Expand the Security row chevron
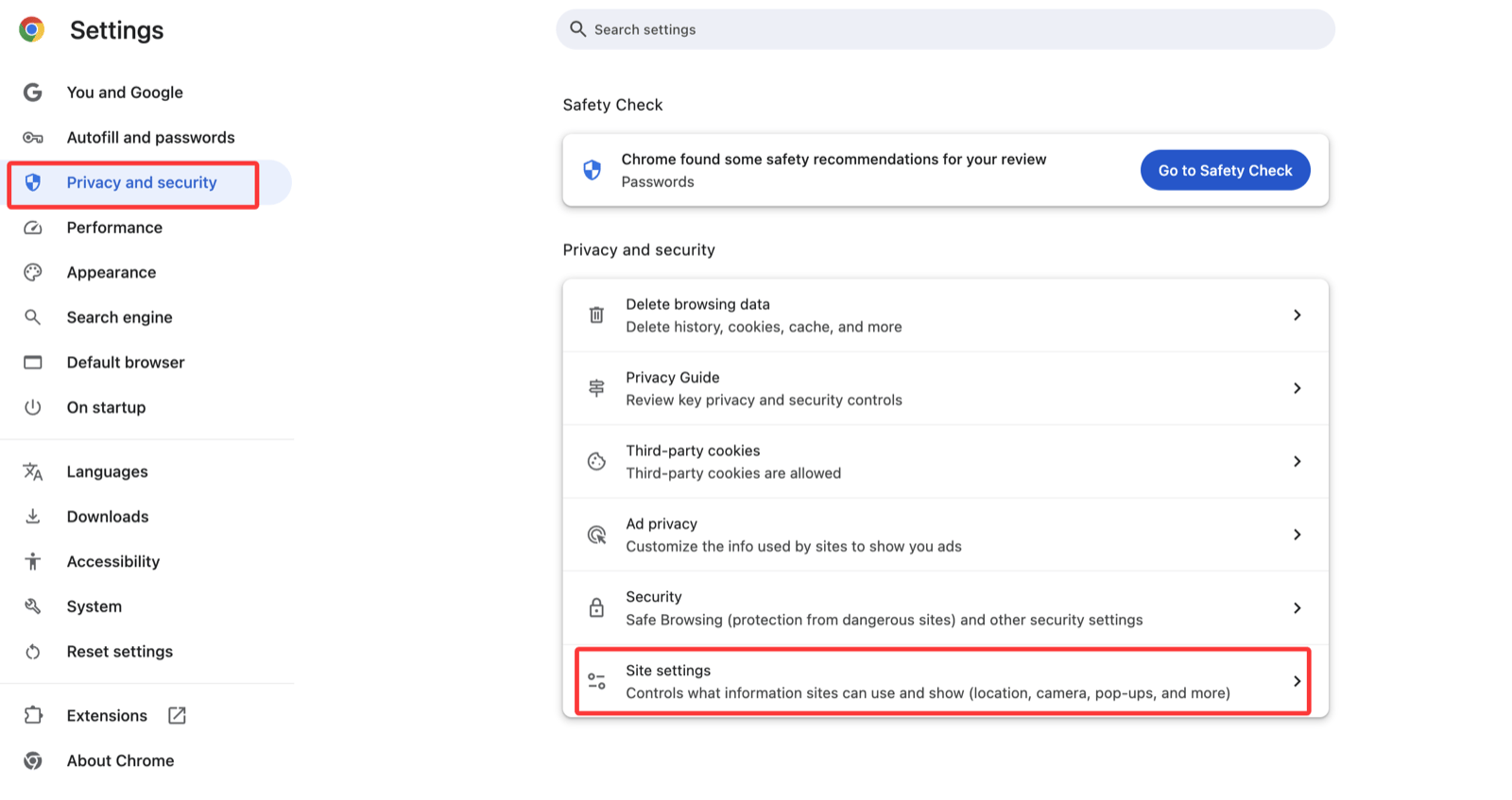 click(1297, 607)
